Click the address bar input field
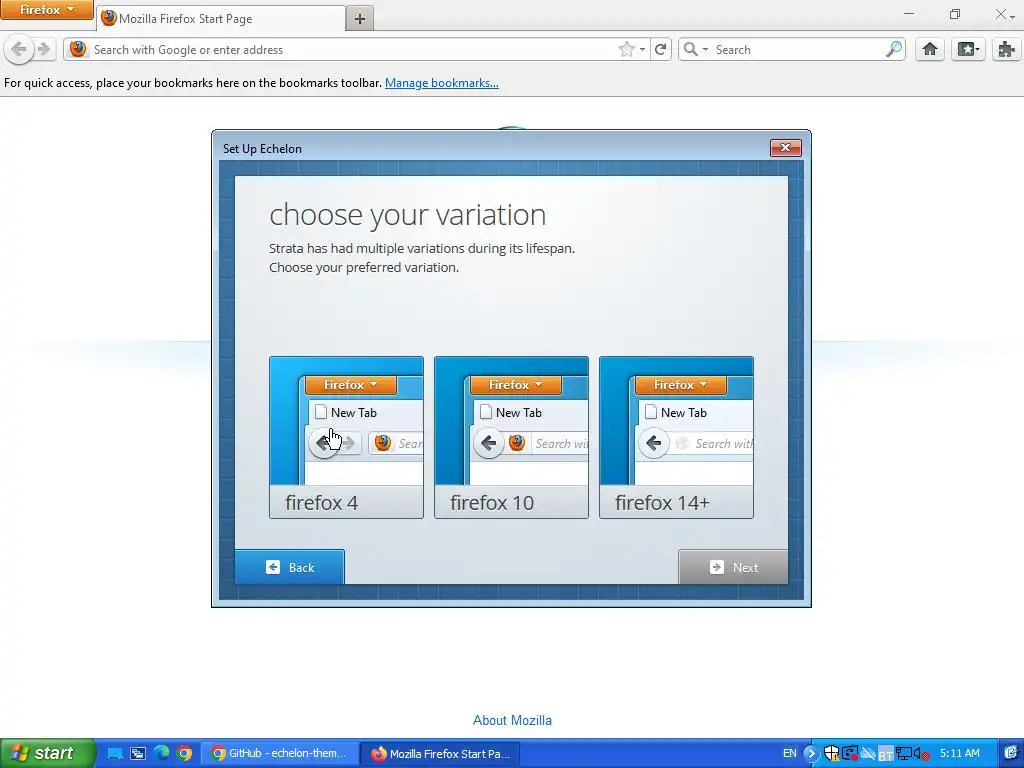Screen dimensions: 1024x768 pyautogui.click(x=351, y=50)
